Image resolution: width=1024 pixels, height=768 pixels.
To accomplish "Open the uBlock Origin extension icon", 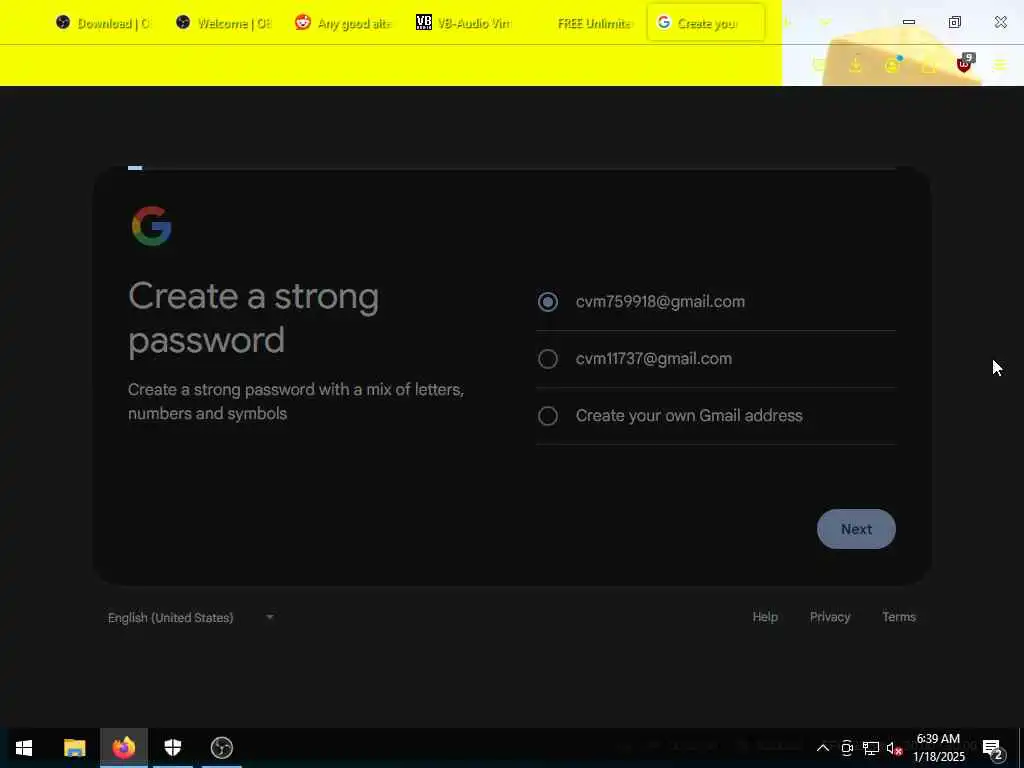I will coord(965,64).
